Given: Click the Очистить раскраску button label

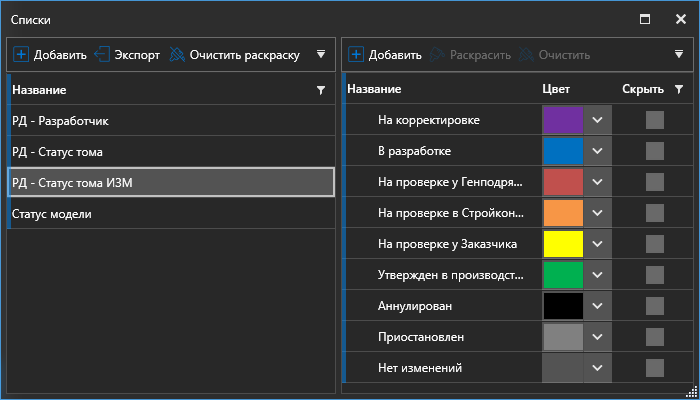Looking at the screenshot, I should pos(244,55).
